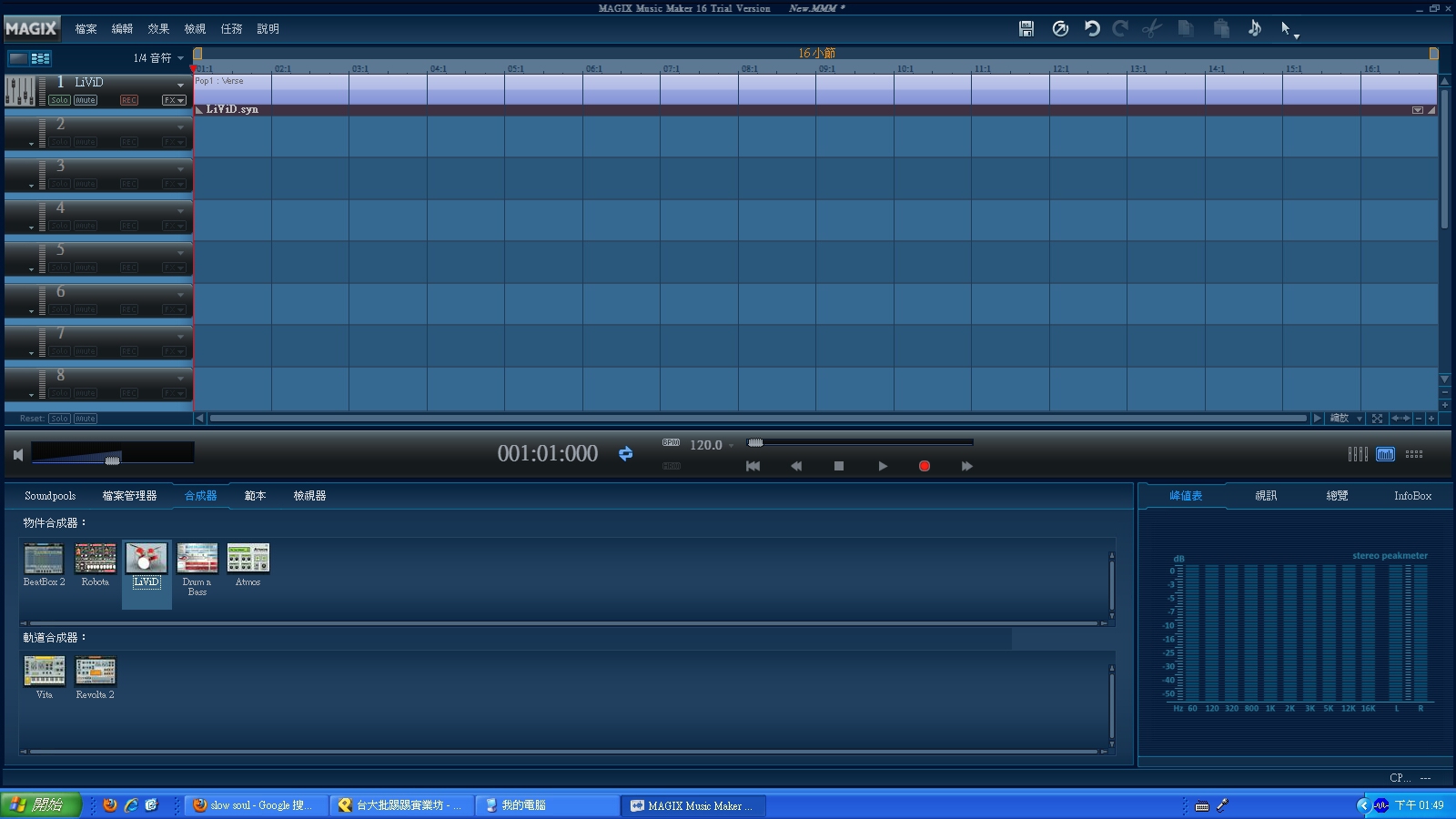Viewport: 1456px width, 819px height.
Task: Switch to the Soundpools tab
Action: (x=50, y=496)
